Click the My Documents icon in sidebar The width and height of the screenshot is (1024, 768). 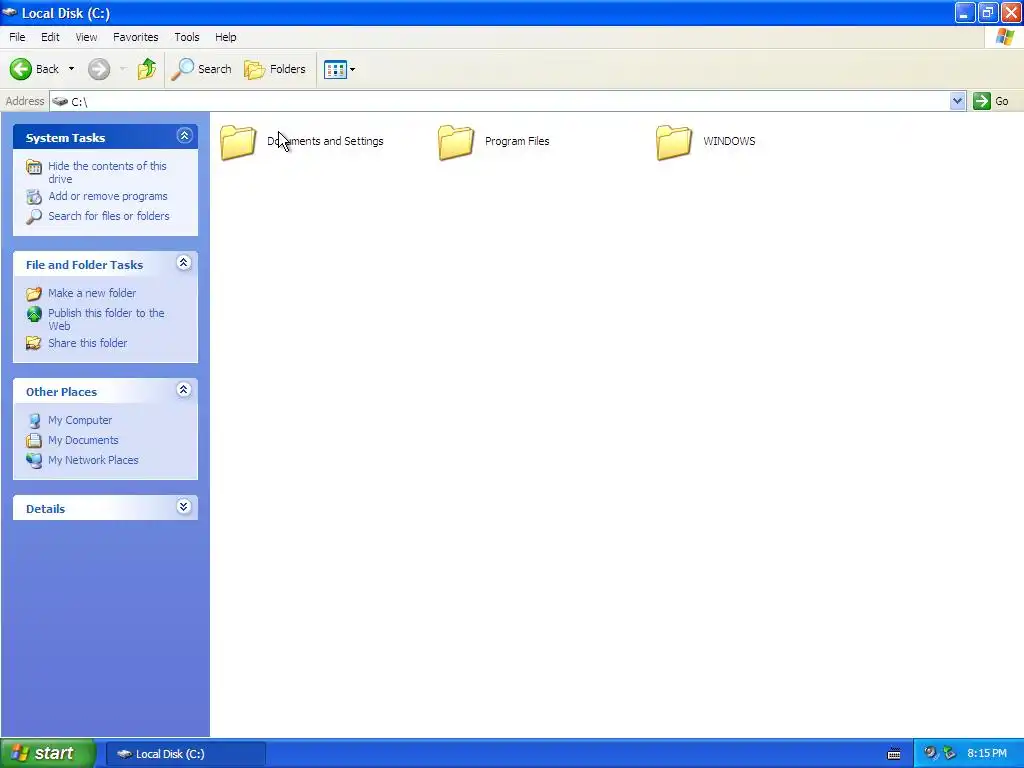pos(34,440)
